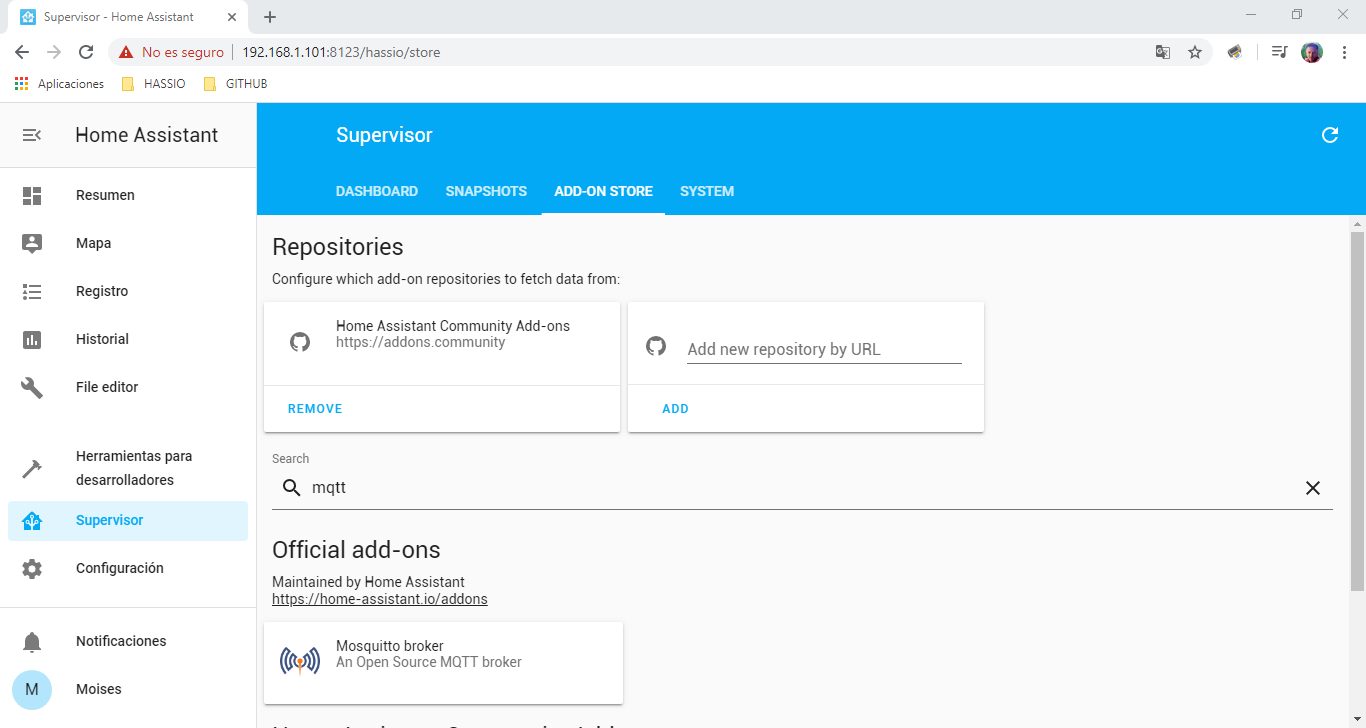Remove the Community Add-ons repository
Image resolution: width=1366 pixels, height=728 pixels.
315,409
